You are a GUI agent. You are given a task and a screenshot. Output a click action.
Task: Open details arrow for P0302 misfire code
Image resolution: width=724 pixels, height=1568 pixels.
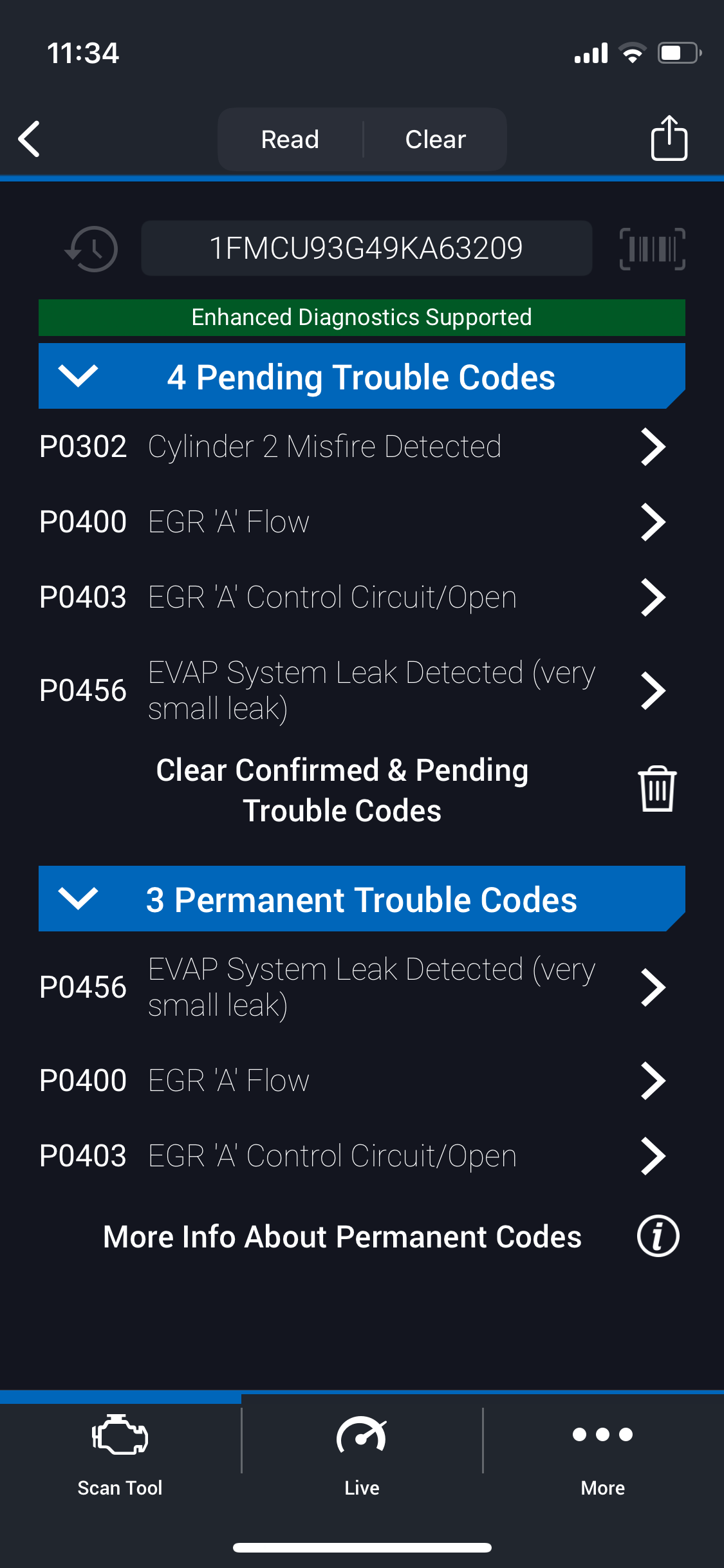(x=653, y=447)
